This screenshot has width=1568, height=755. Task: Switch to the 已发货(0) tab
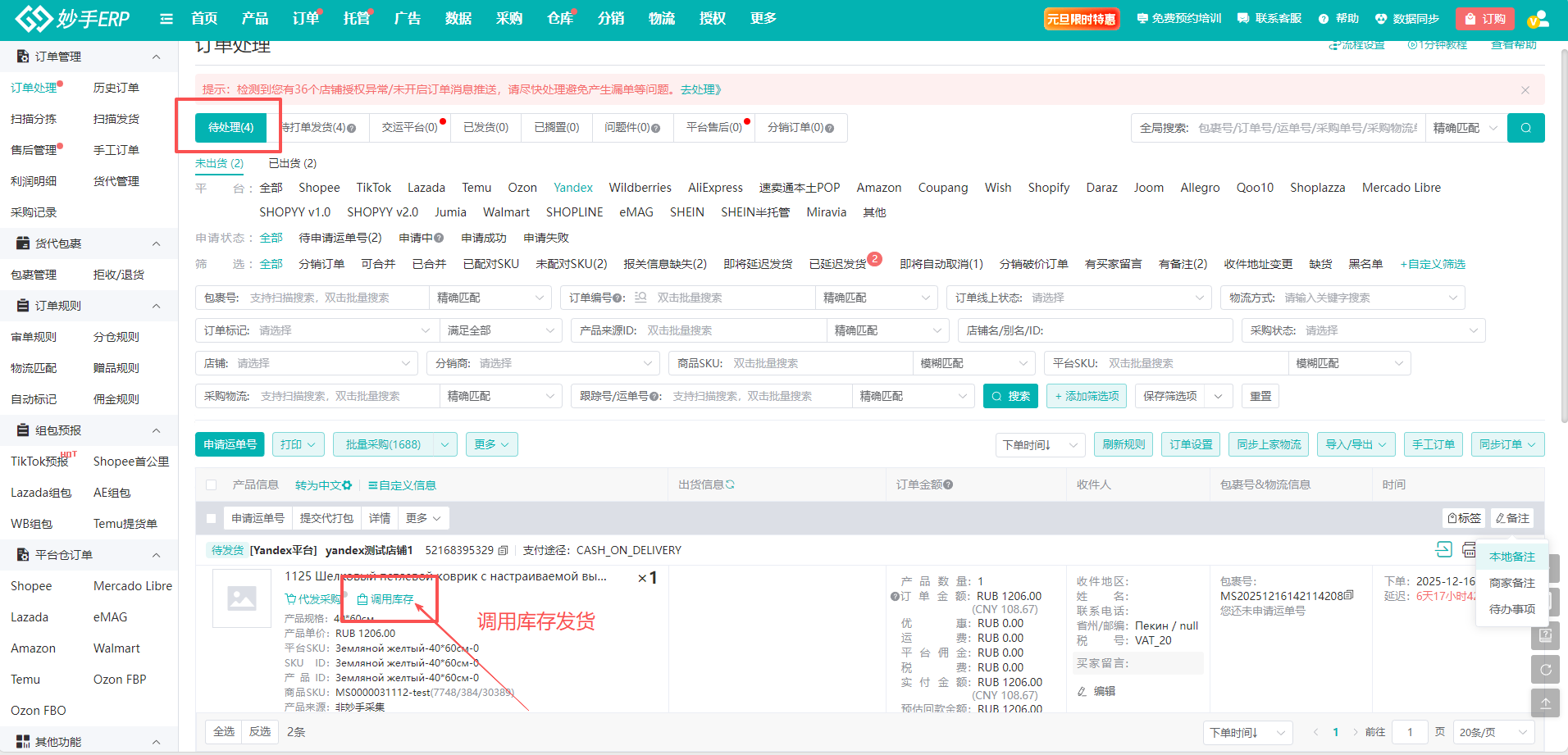click(x=485, y=128)
